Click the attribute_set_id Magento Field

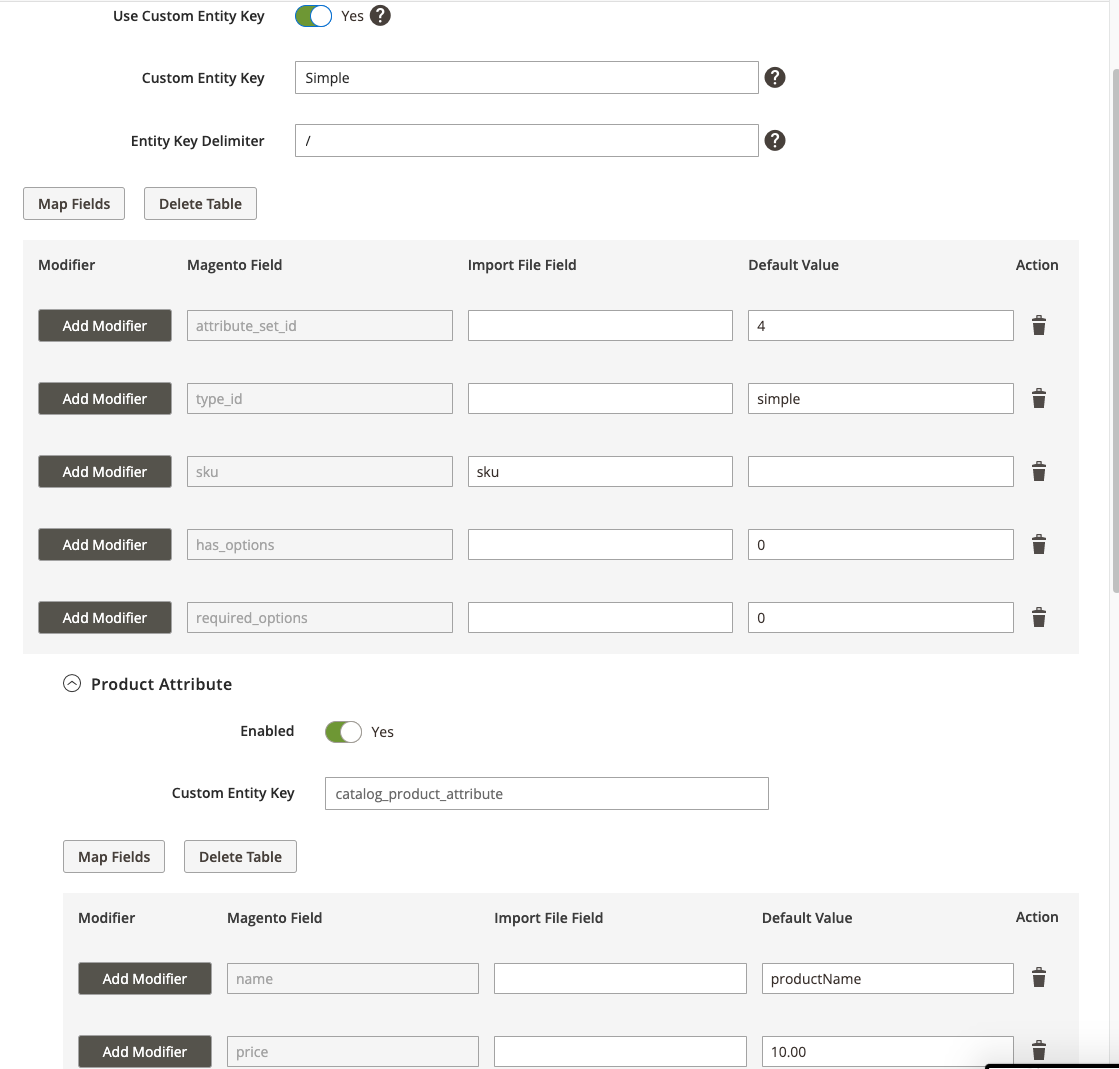coord(320,325)
